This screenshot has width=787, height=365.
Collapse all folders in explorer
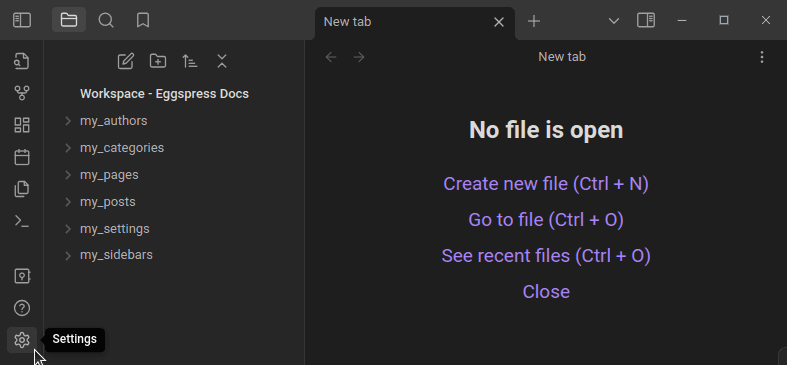222,61
